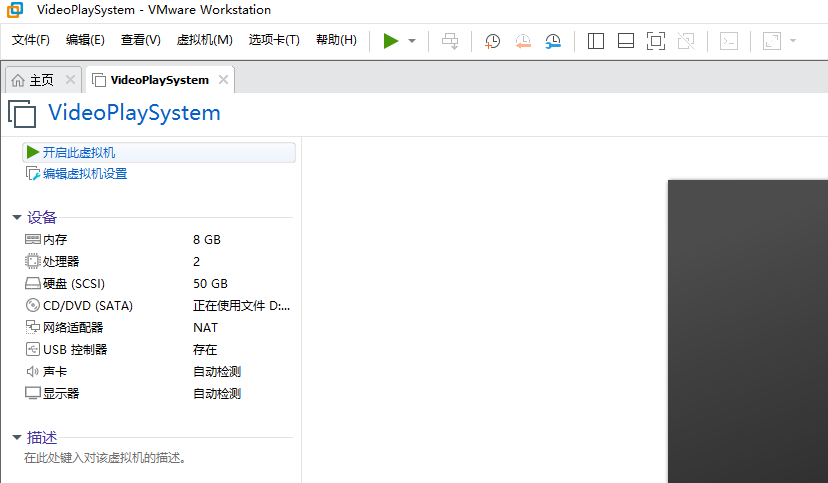Click the processor count value 2
828x483 pixels.
[x=196, y=261]
